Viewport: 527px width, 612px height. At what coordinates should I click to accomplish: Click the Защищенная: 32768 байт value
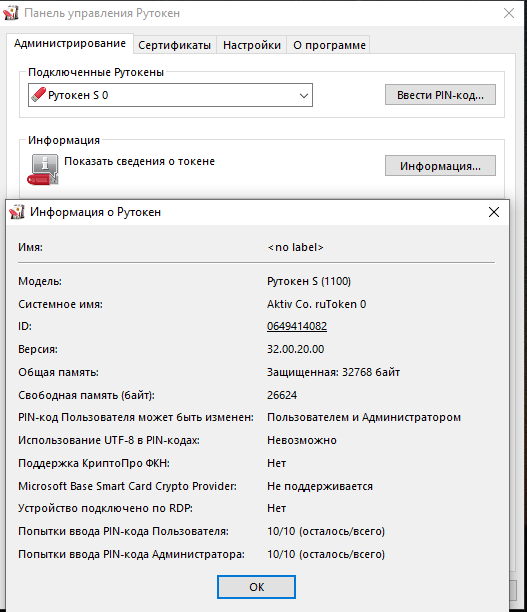click(x=333, y=372)
